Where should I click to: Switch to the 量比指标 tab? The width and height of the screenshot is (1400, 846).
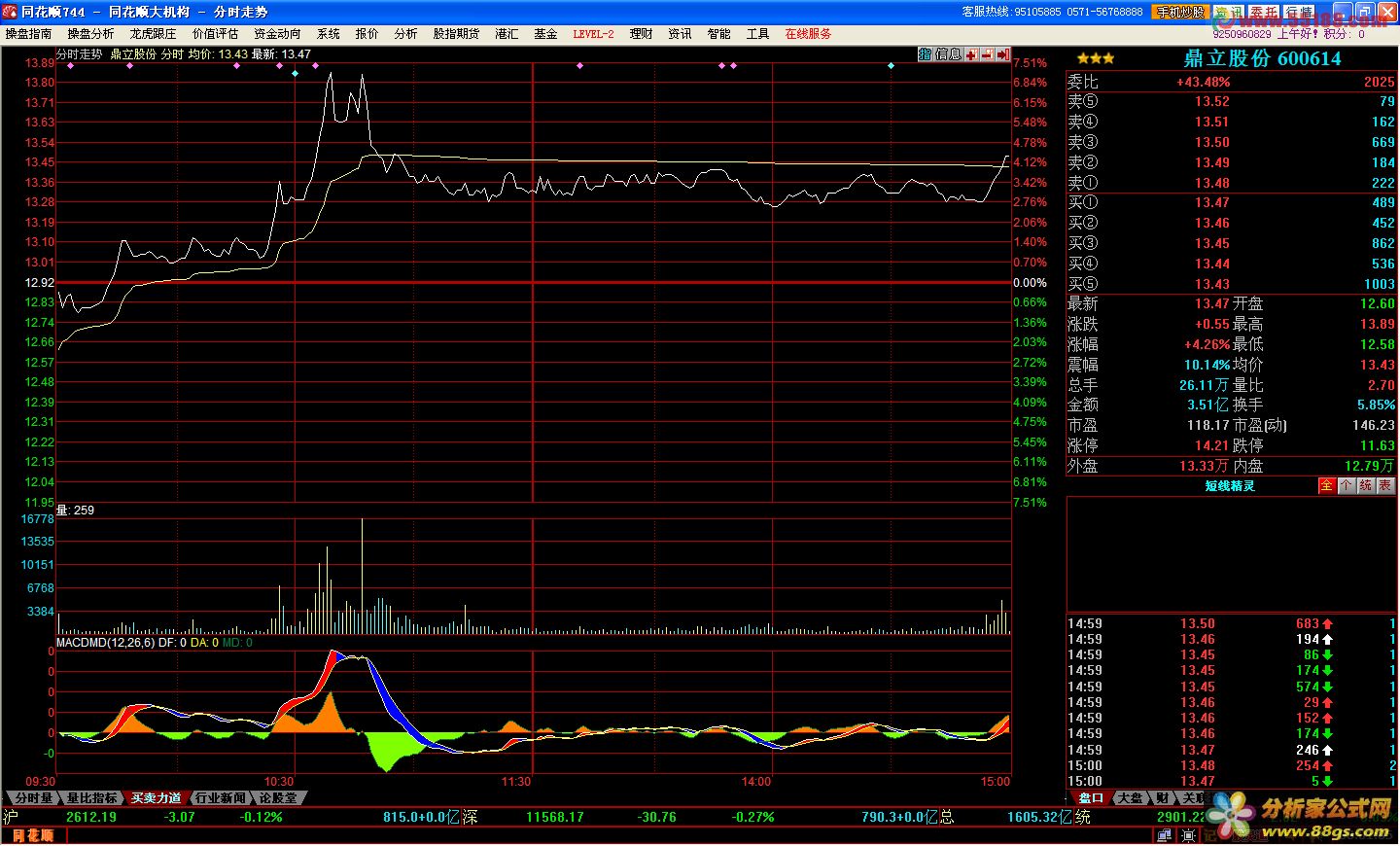coord(92,797)
